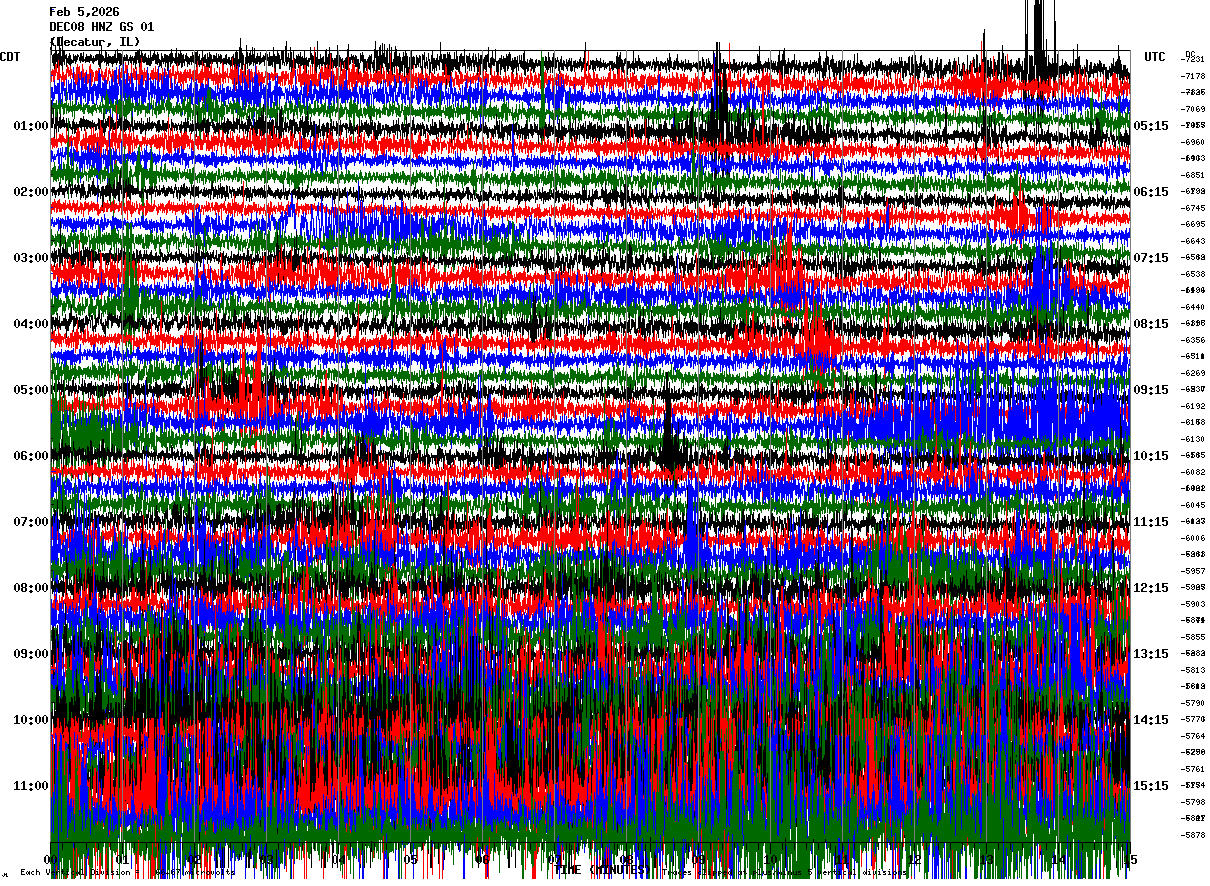The width and height of the screenshot is (1210, 886).
Task: Pick the offset value -7069
Action: (1194, 109)
